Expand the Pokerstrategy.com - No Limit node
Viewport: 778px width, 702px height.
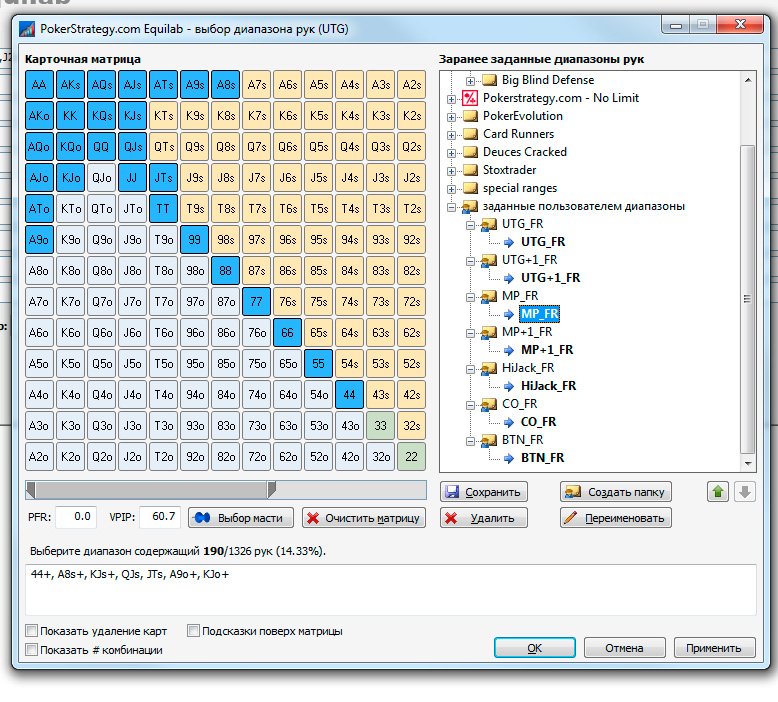[x=451, y=99]
